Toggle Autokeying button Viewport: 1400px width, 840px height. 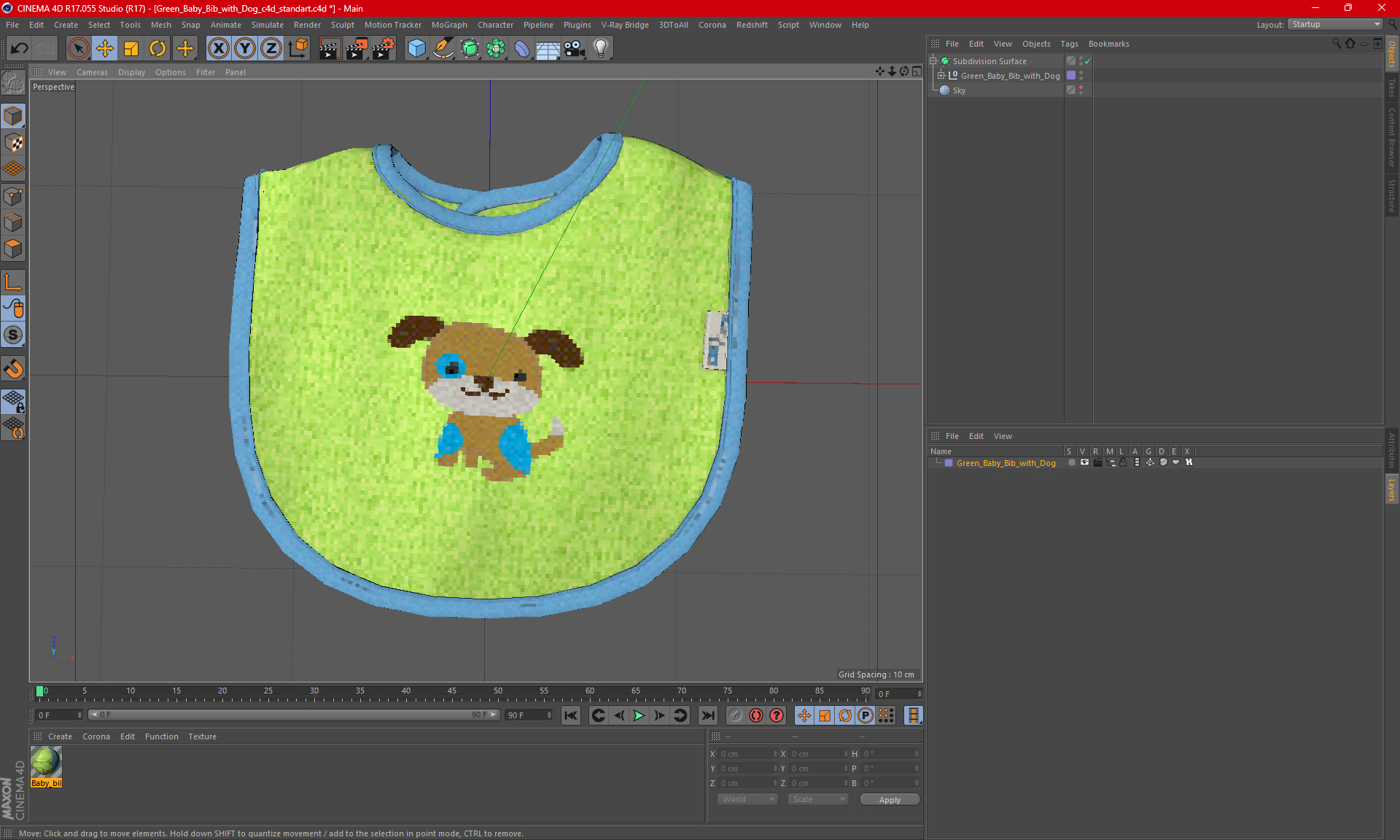click(756, 715)
